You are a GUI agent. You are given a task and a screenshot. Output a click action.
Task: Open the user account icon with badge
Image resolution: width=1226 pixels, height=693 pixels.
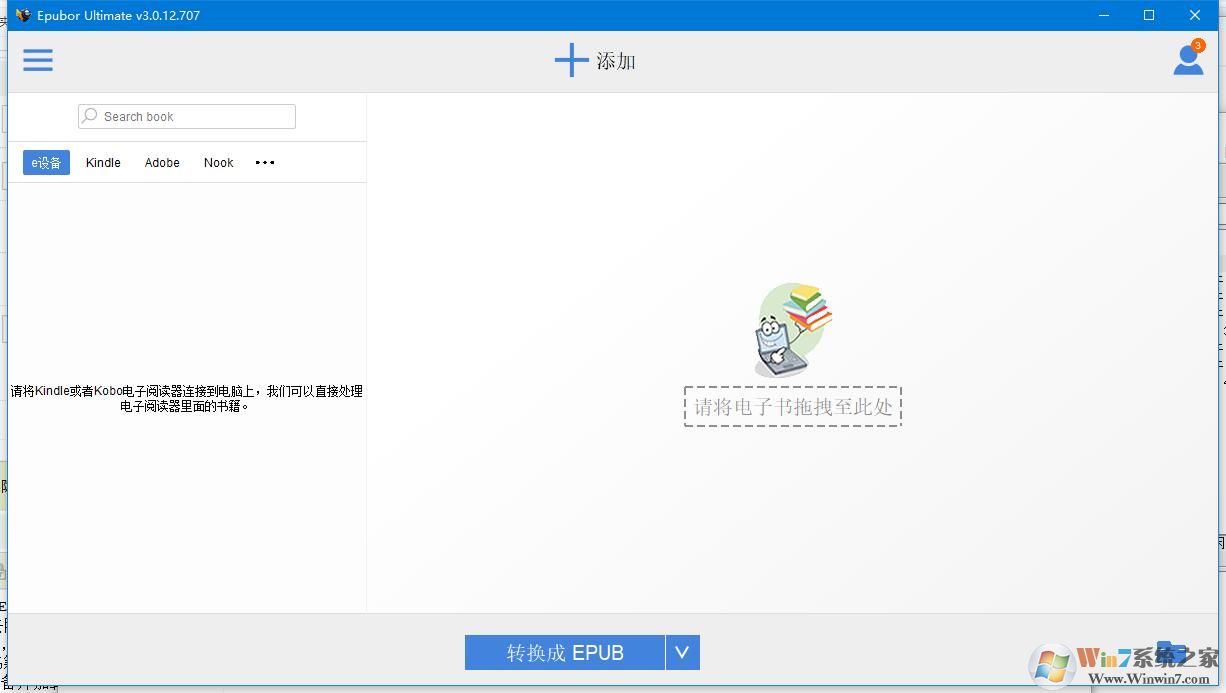(x=1188, y=59)
